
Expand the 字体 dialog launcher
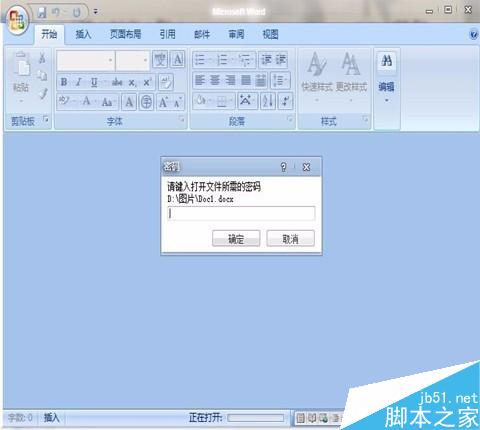click(x=182, y=119)
